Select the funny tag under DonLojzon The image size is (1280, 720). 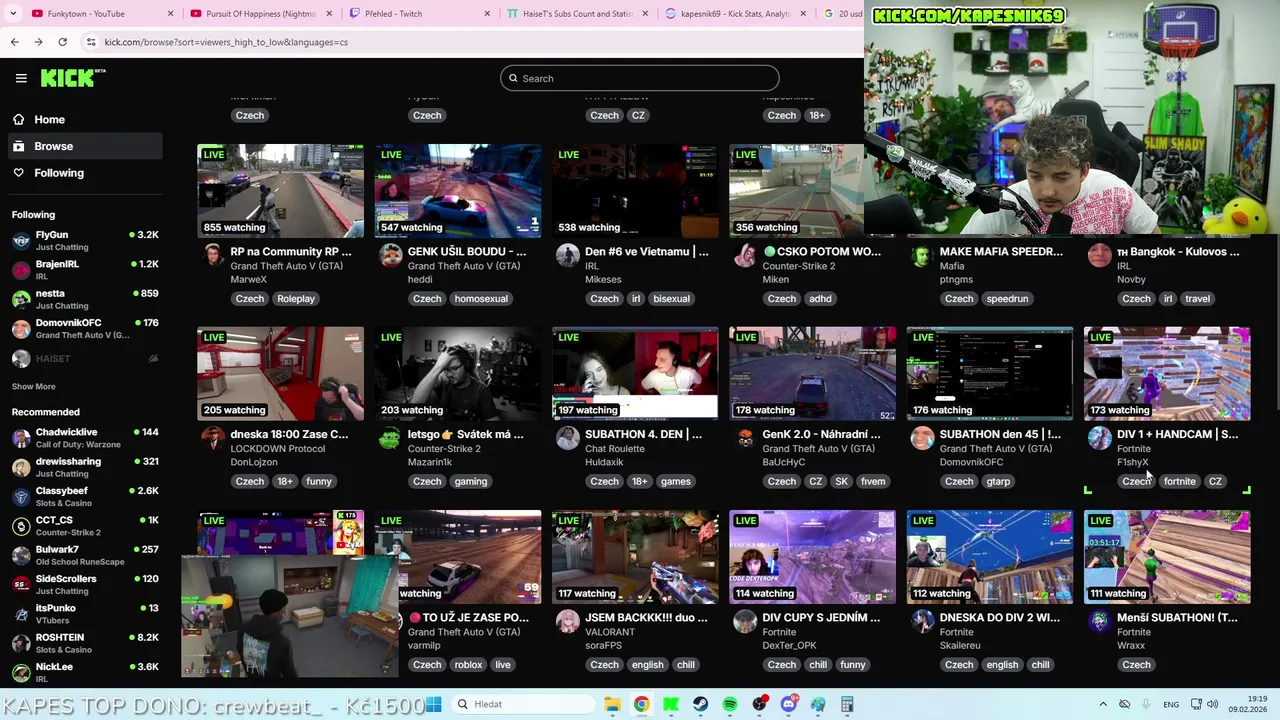click(x=319, y=481)
